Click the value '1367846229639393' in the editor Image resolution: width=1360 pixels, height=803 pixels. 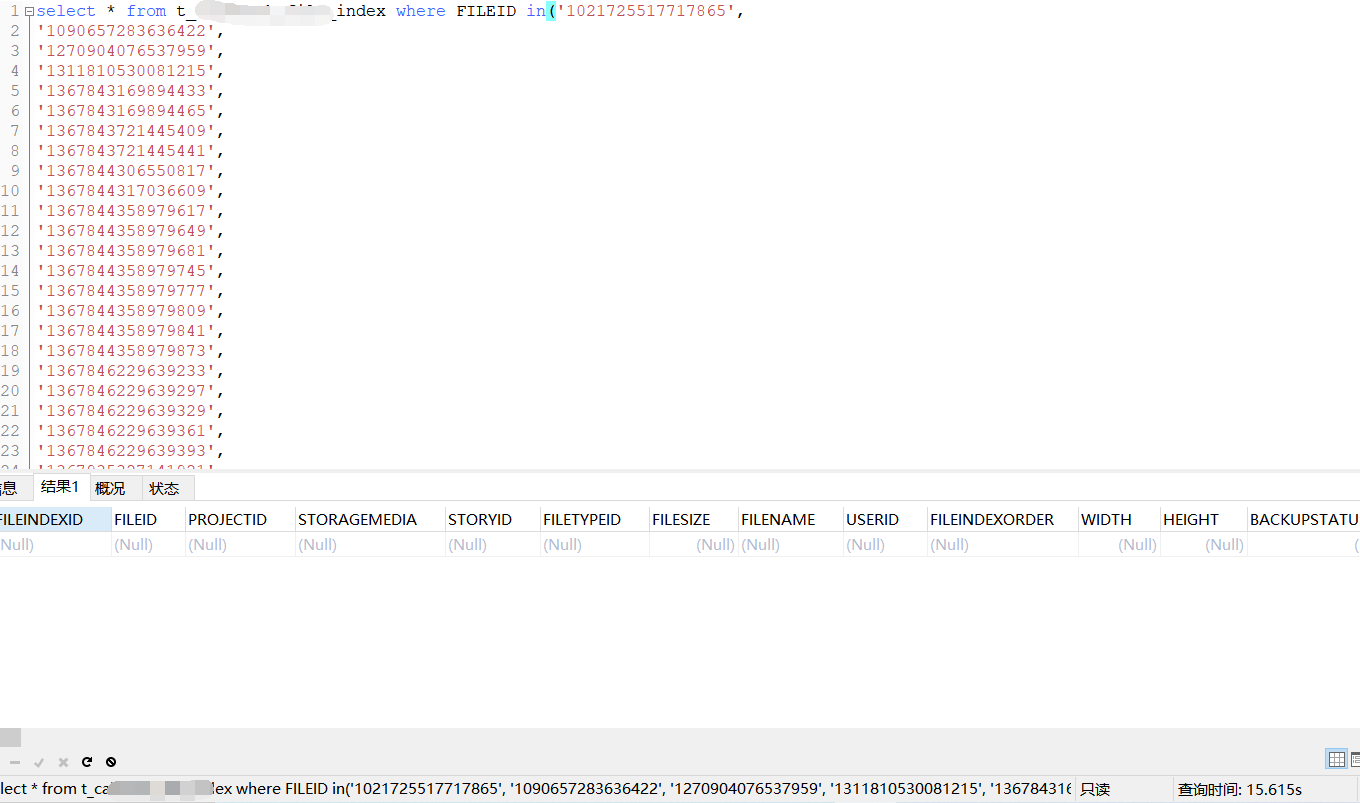point(126,451)
